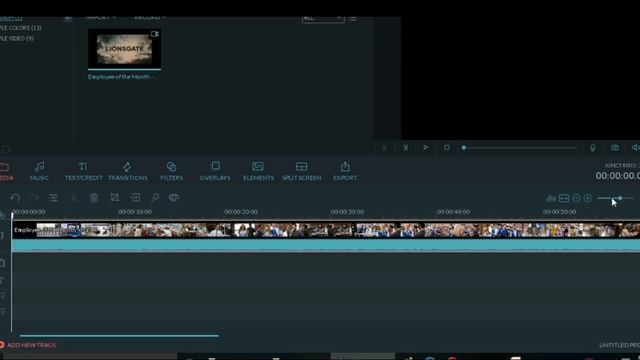Open the Music library tab
This screenshot has height=360, width=640.
(39, 171)
